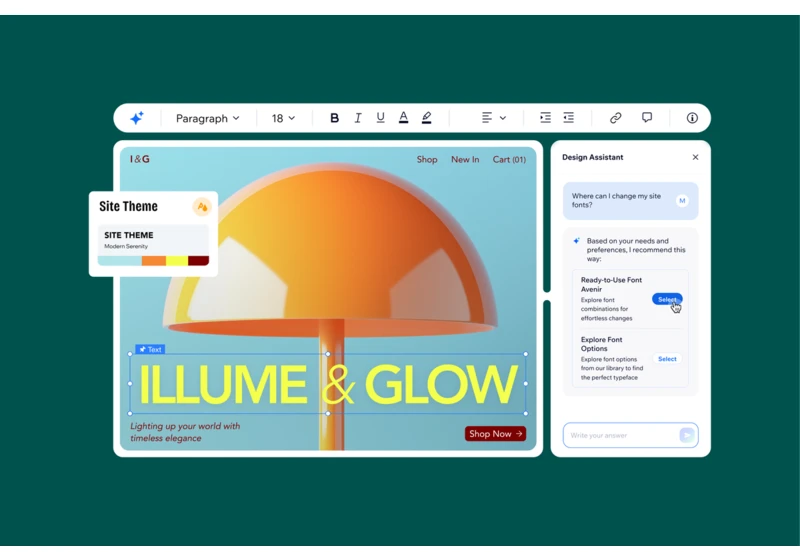This screenshot has width=800, height=560.
Task: Open info with the info icon
Action: tap(692, 118)
